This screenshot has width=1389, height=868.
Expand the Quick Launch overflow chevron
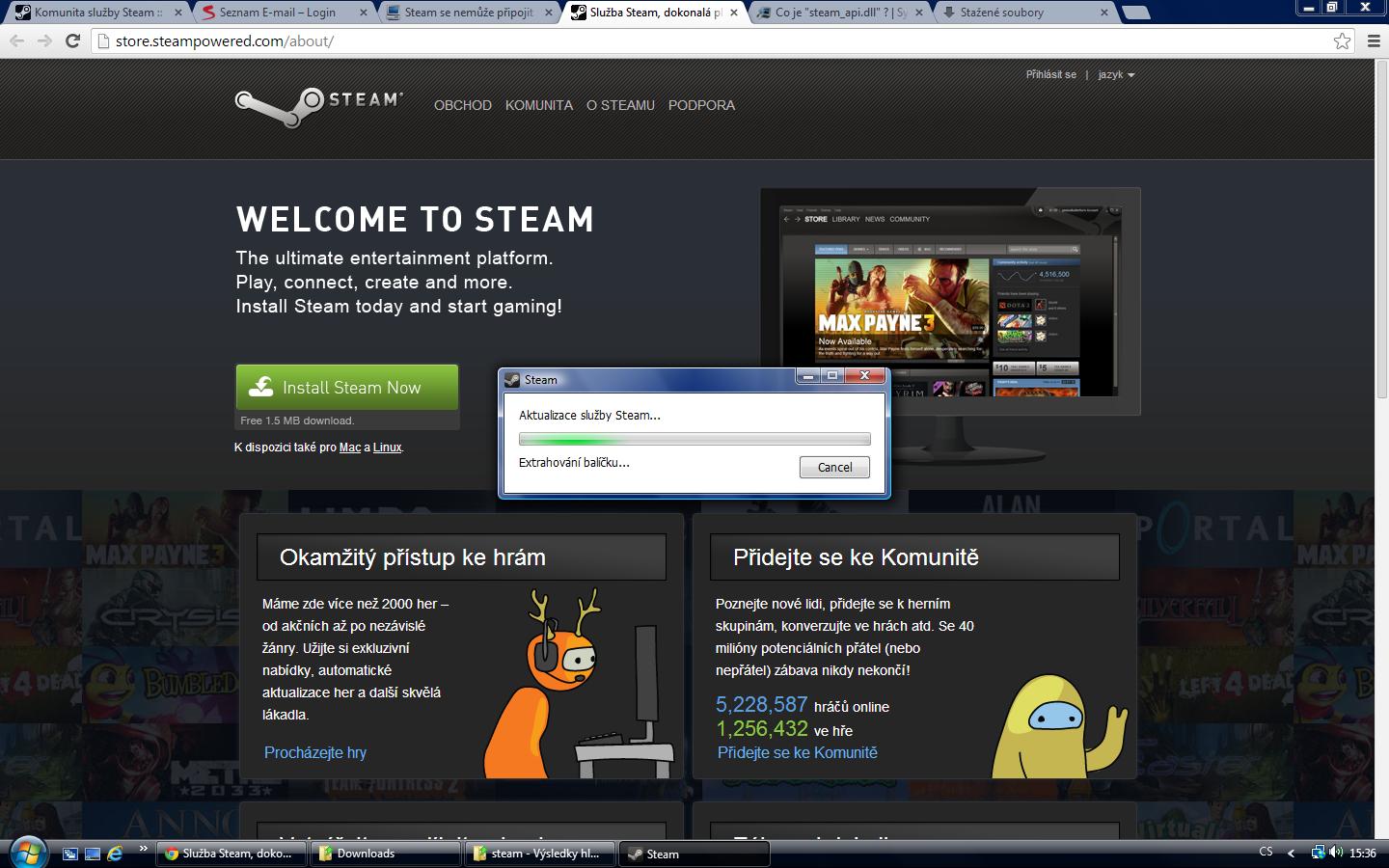pyautogui.click(x=144, y=849)
